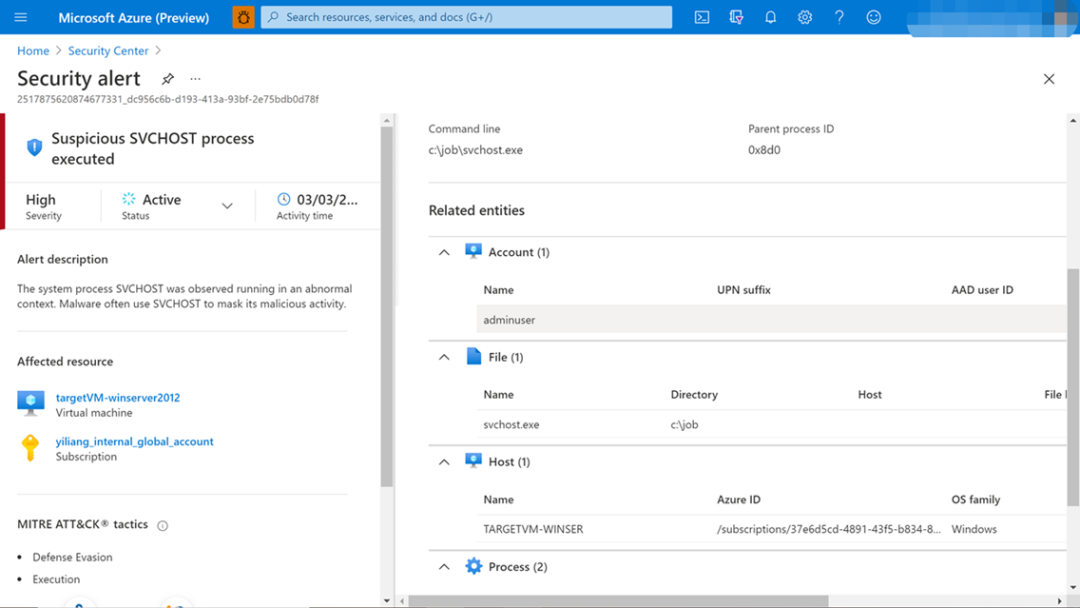Click the Host column header in File table

(x=870, y=395)
